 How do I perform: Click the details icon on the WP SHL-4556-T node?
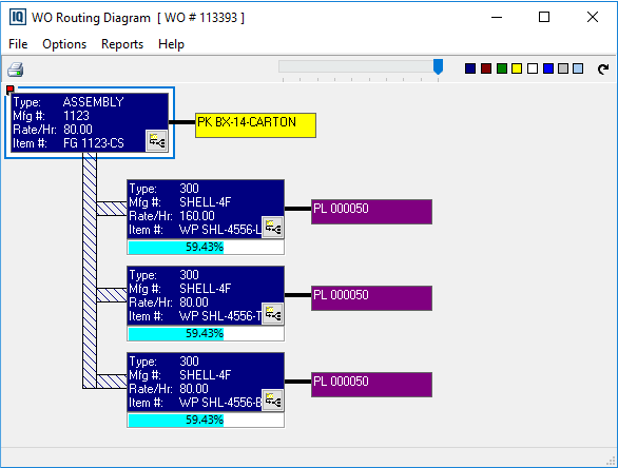click(272, 313)
